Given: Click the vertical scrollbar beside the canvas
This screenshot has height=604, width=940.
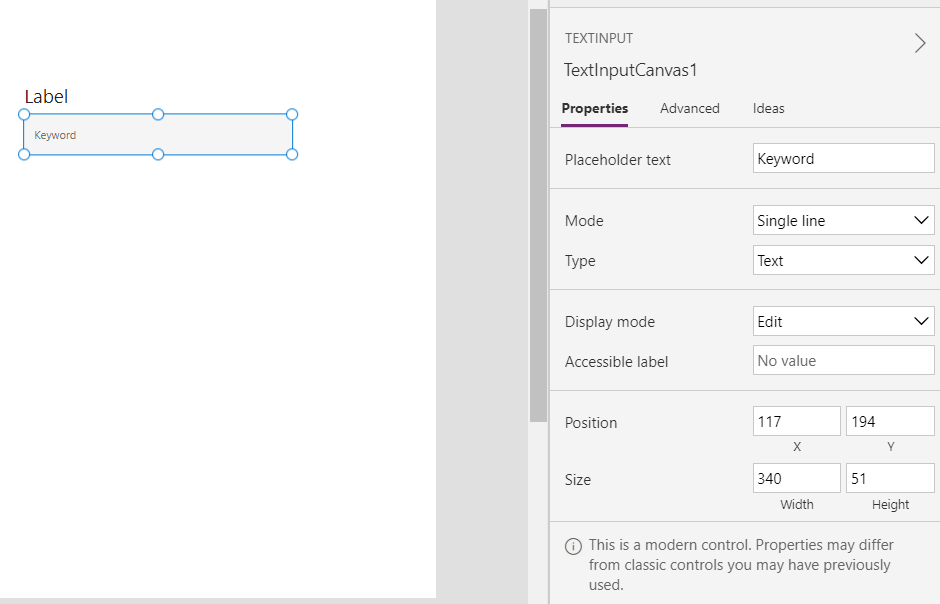Looking at the screenshot, I should pyautogui.click(x=538, y=216).
